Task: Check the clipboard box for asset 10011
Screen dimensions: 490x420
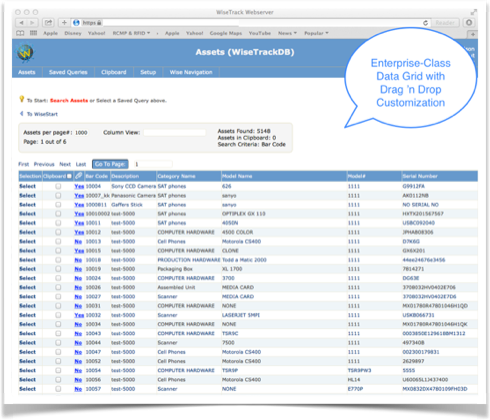Action: pos(58,223)
